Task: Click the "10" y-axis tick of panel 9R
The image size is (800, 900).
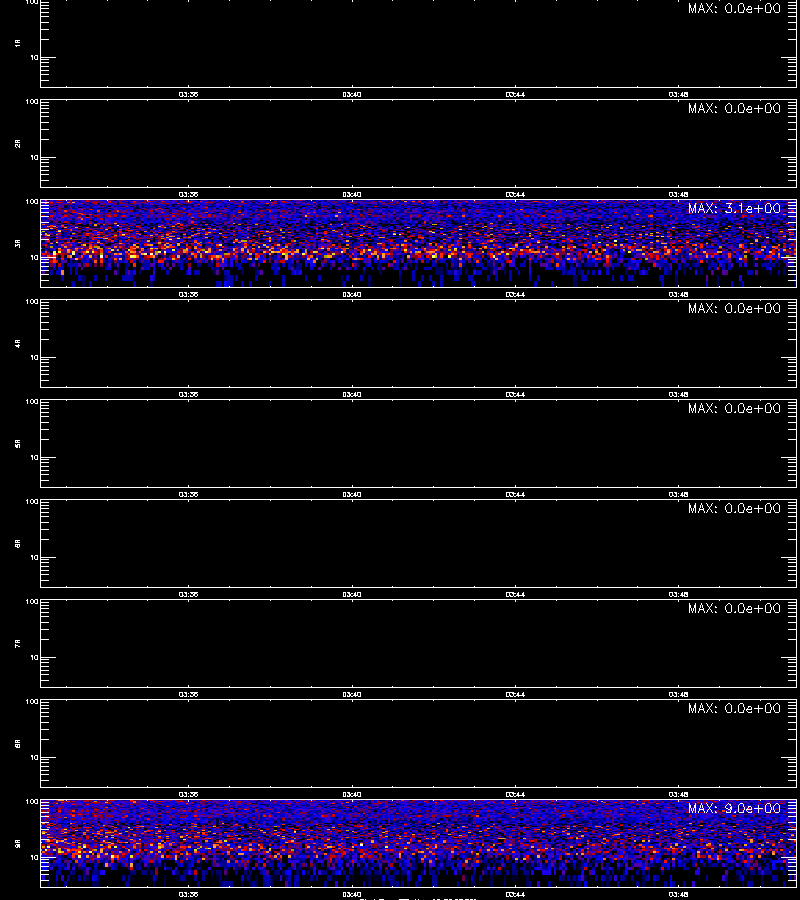Action: (34, 858)
